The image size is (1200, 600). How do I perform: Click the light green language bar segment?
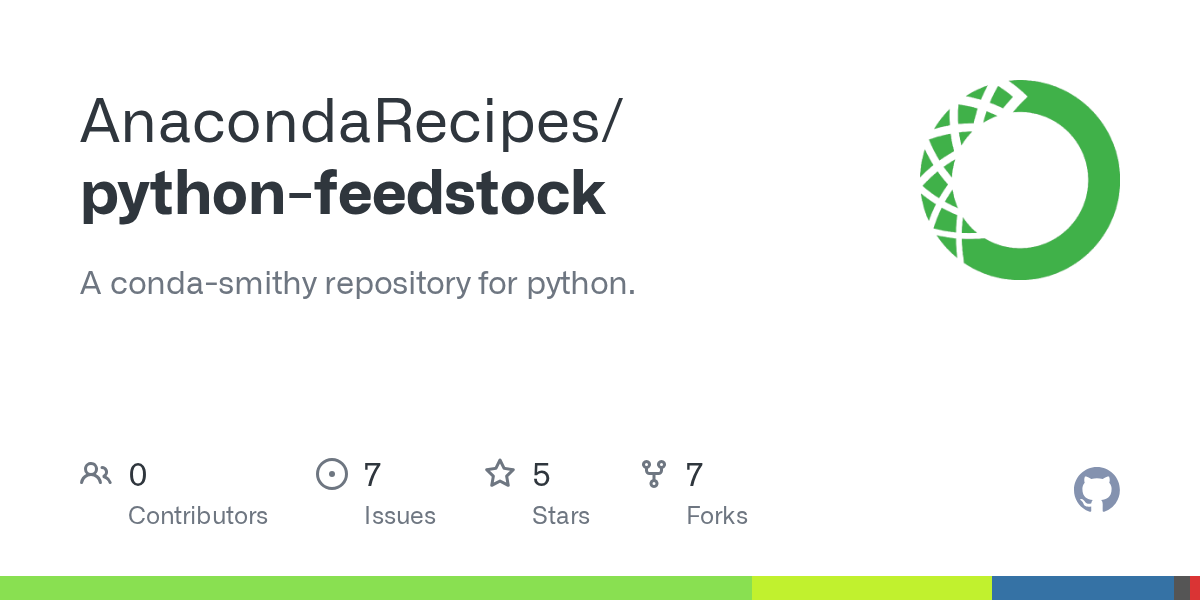pos(376,588)
